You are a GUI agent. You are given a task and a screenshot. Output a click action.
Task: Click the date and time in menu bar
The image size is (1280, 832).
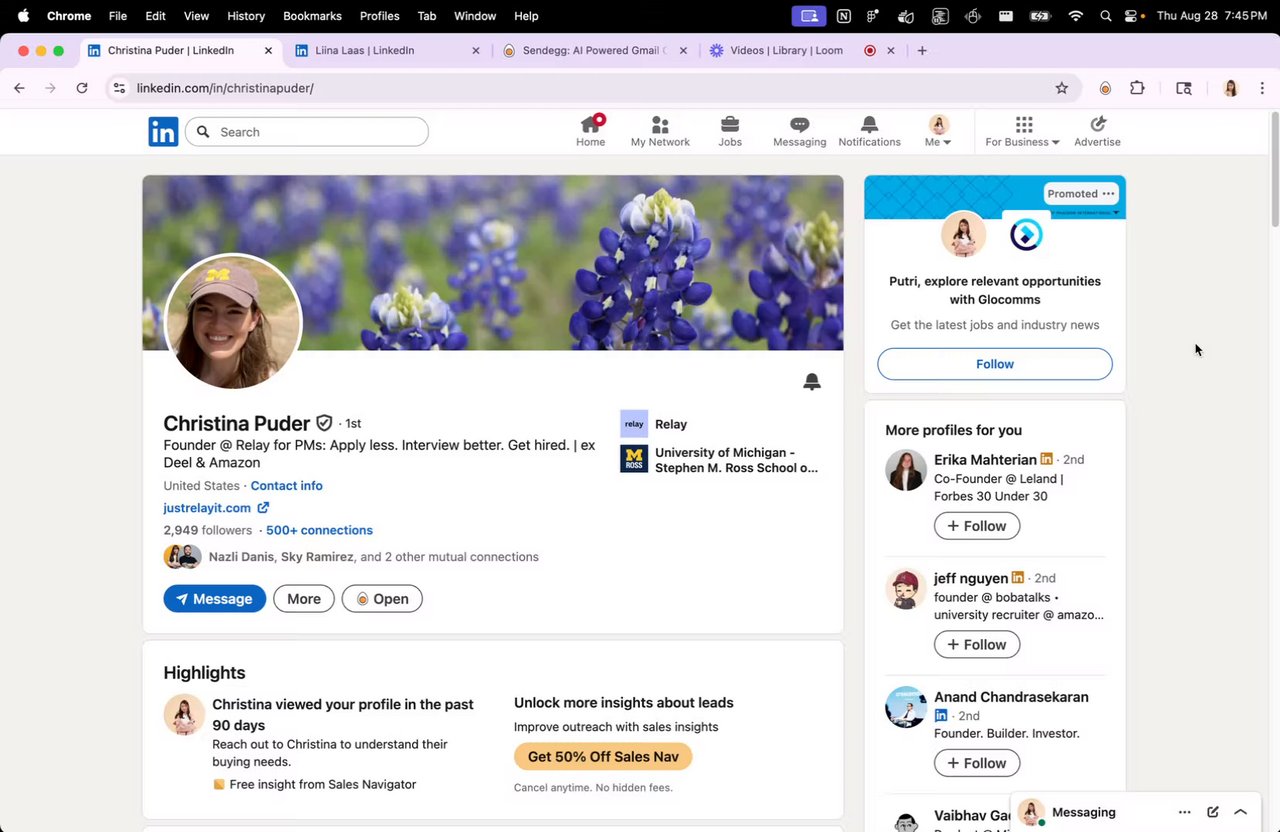click(1212, 16)
